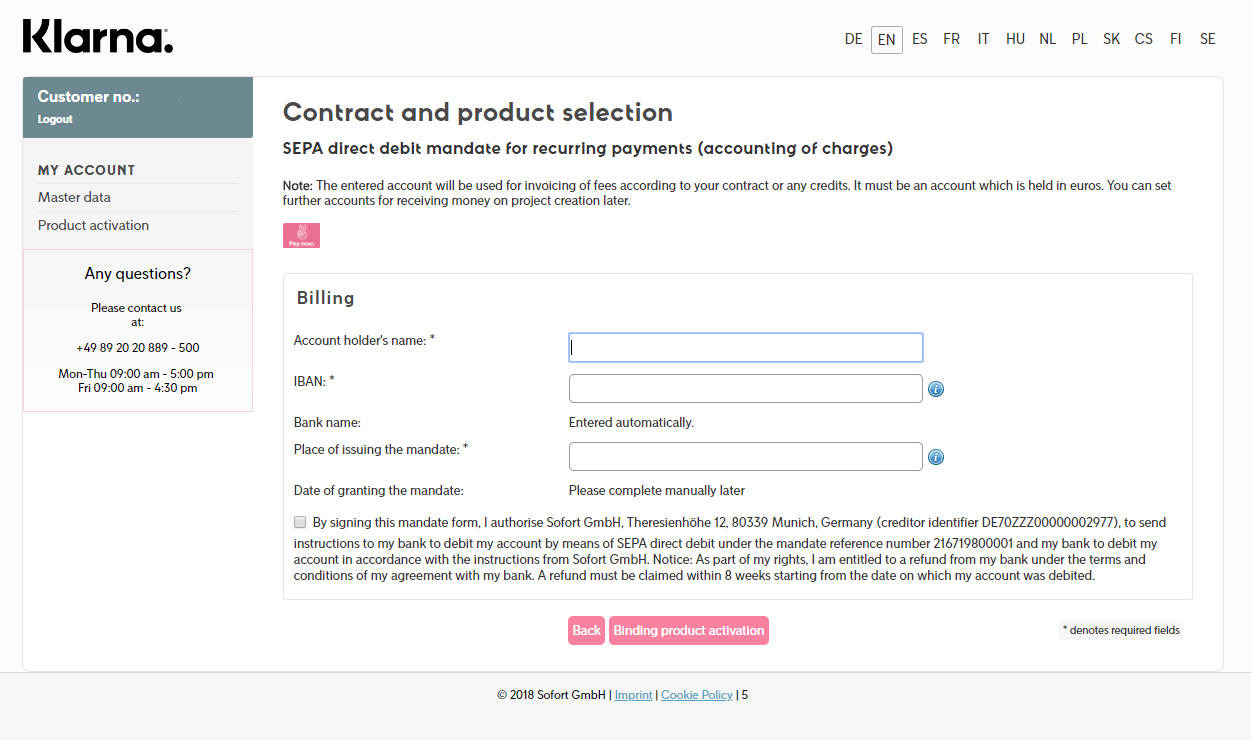This screenshot has width=1251, height=740.
Task: Switch language to HU
Action: (1015, 39)
